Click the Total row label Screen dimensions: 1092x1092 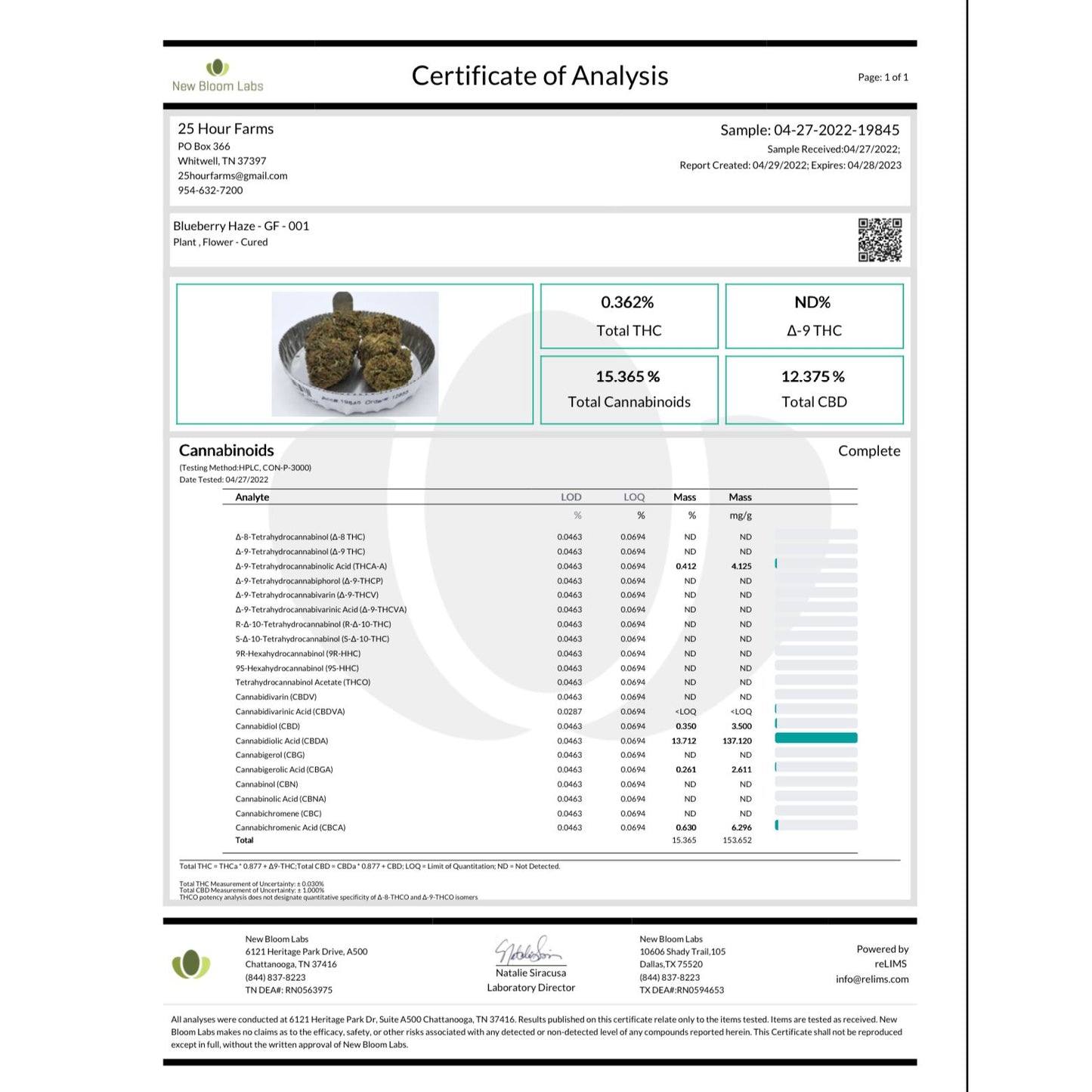tap(244, 840)
